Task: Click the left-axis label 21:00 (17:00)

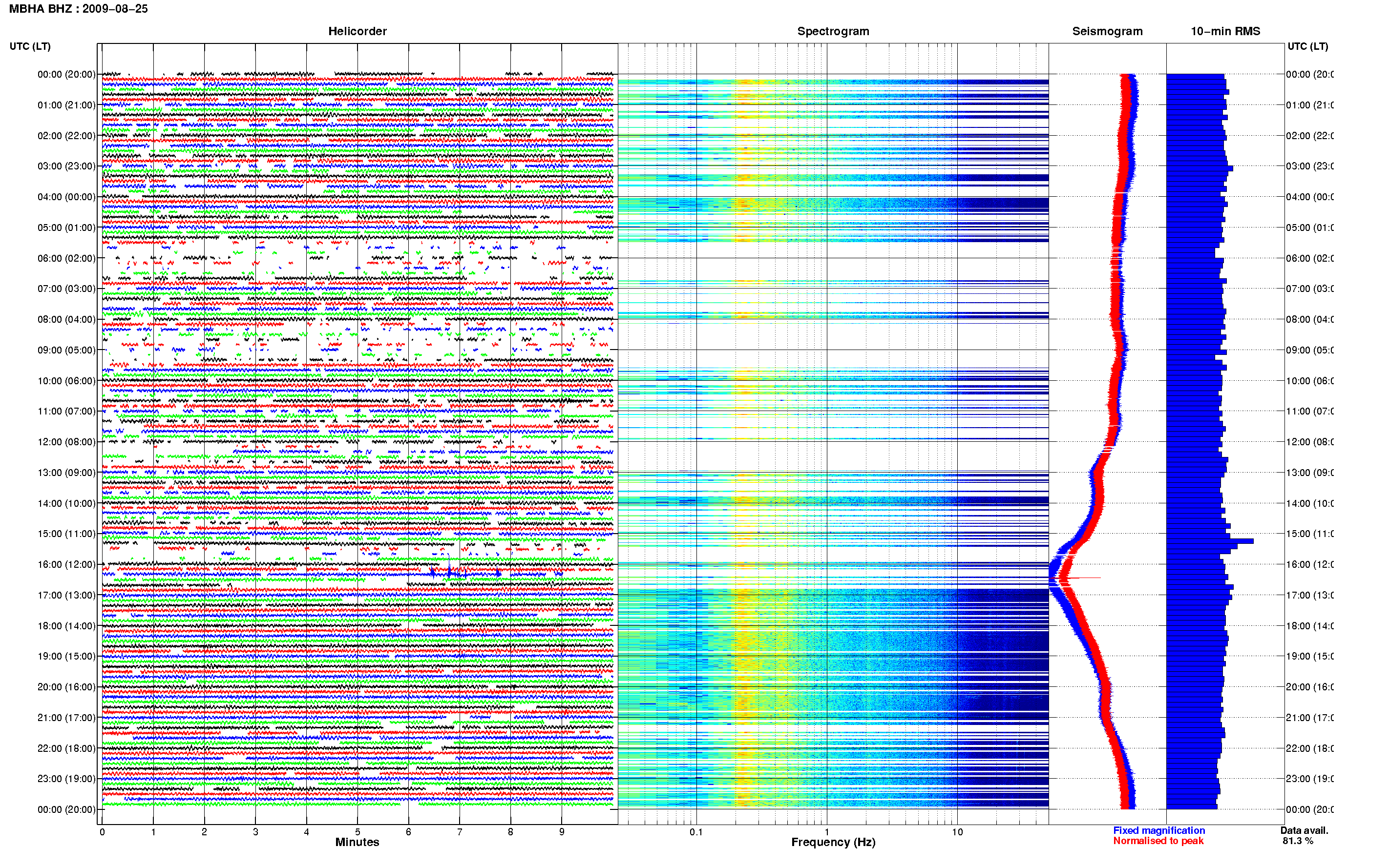Action: [x=66, y=718]
